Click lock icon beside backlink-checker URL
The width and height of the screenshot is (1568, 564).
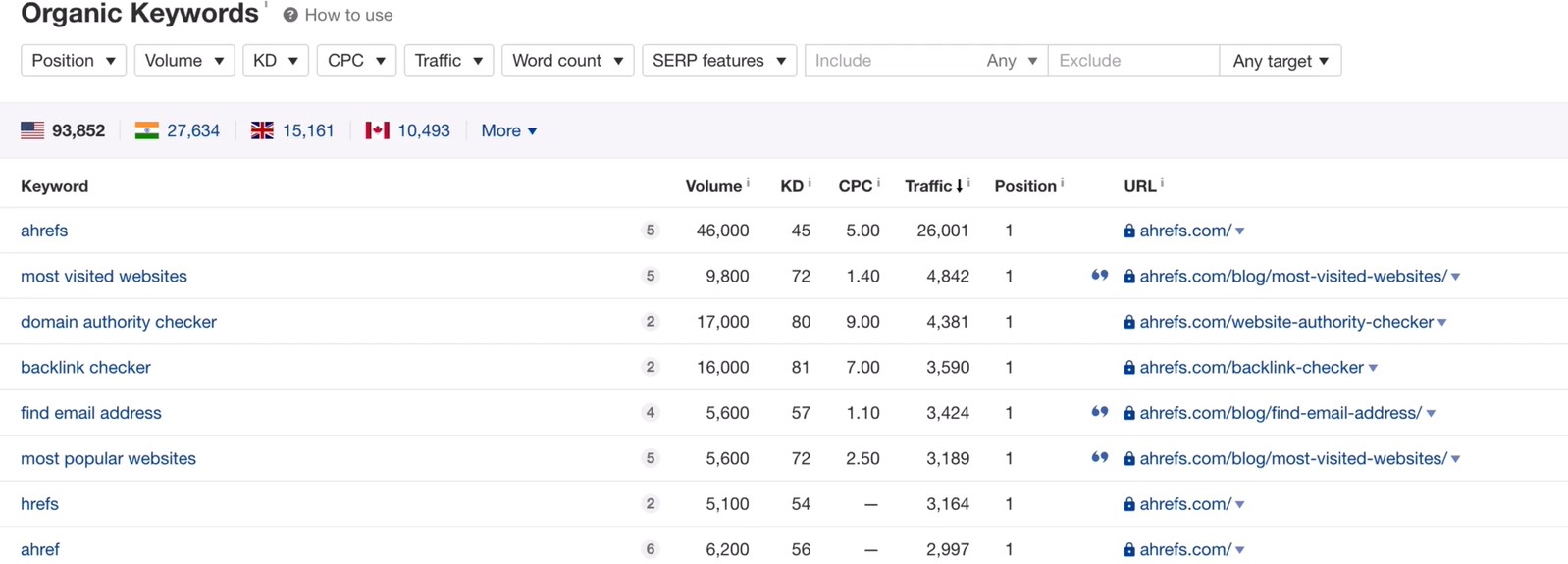[1129, 368]
